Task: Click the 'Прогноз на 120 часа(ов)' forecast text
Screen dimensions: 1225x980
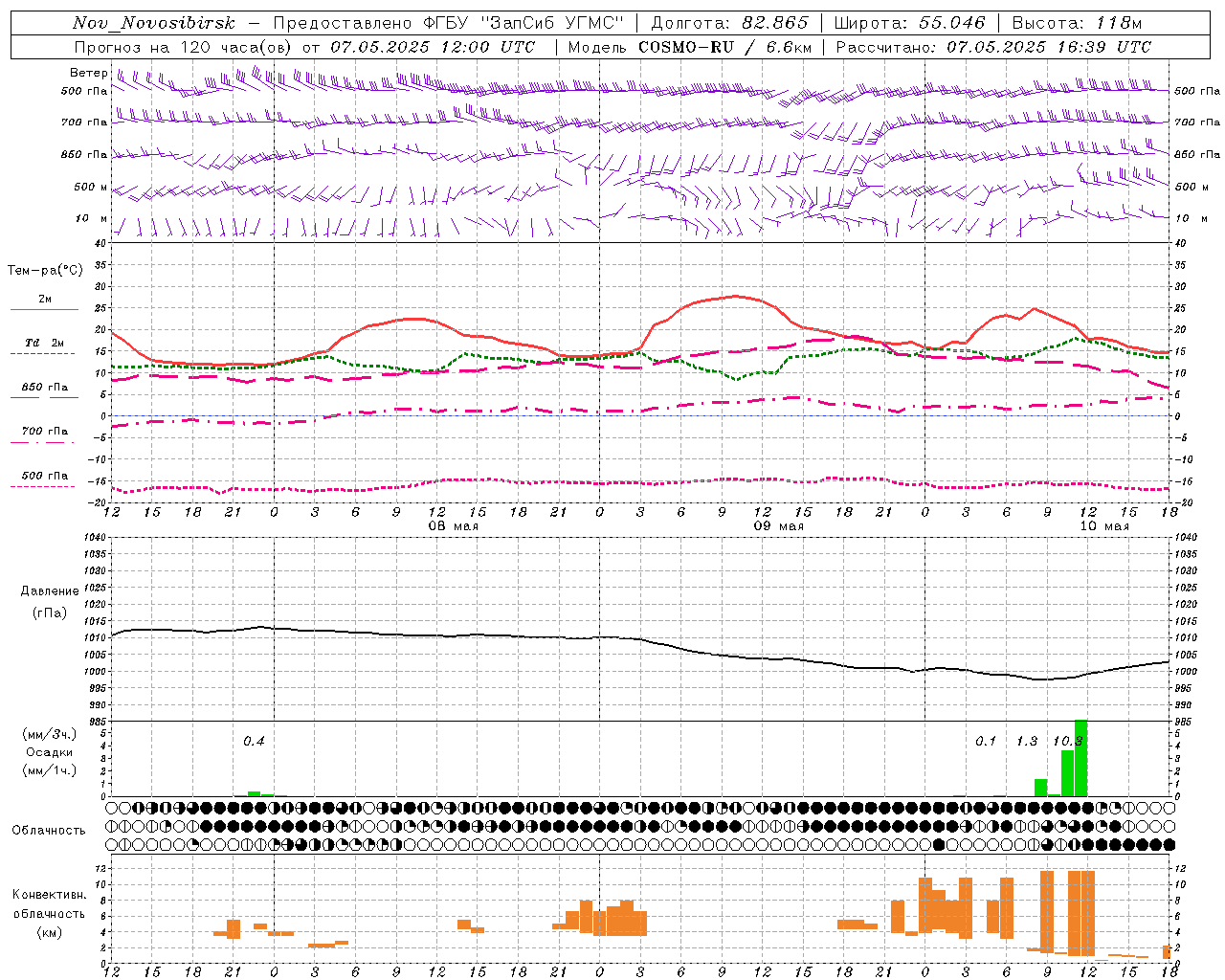Action: click(185, 47)
